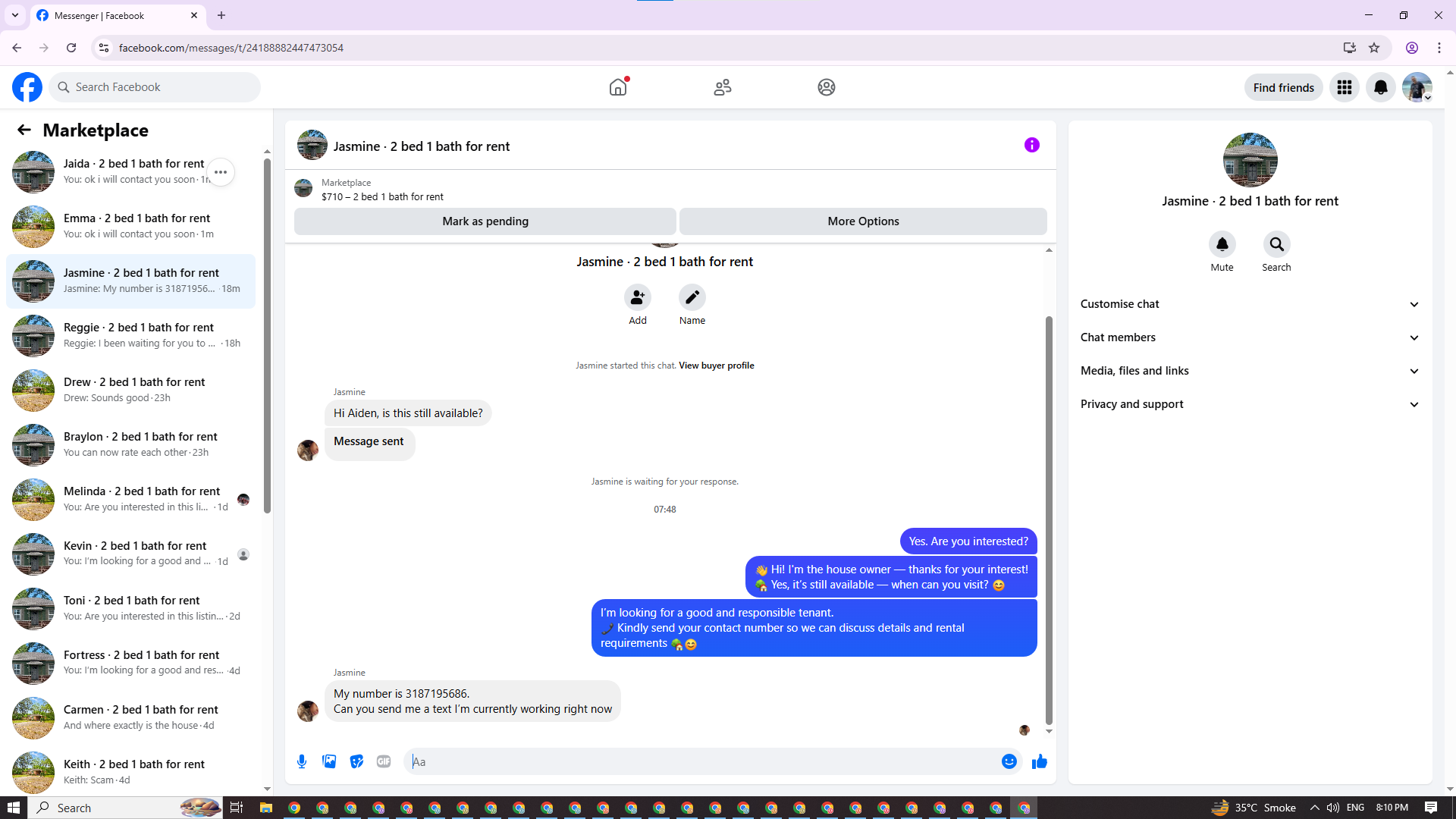Select the Jasmine conversation row
Image resolution: width=1456 pixels, height=819 pixels.
tap(130, 281)
